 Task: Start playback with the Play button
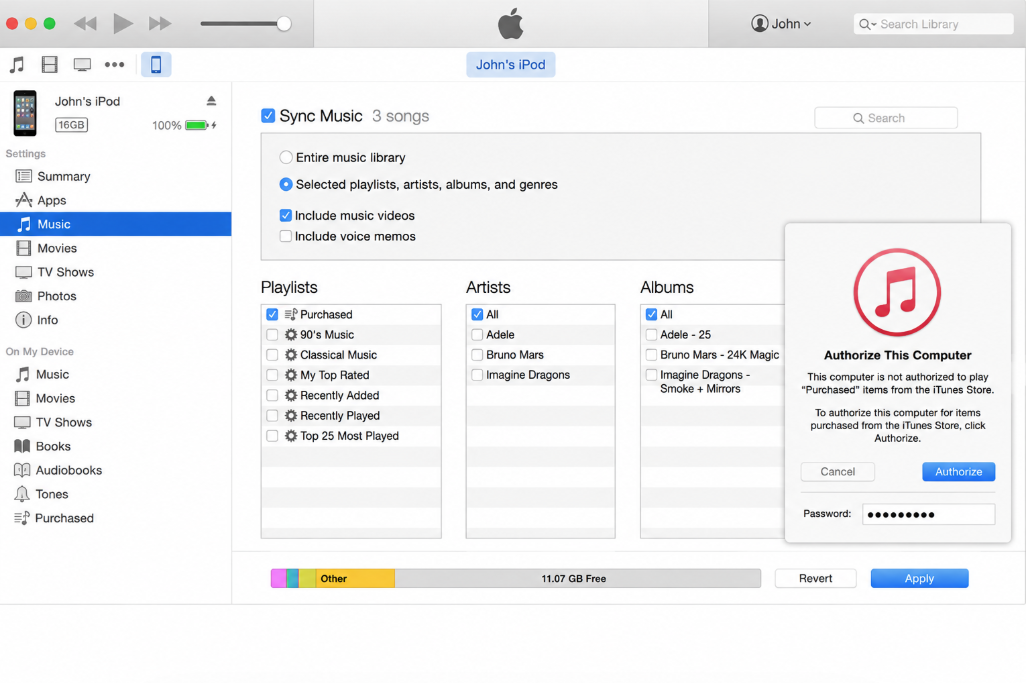coord(122,24)
